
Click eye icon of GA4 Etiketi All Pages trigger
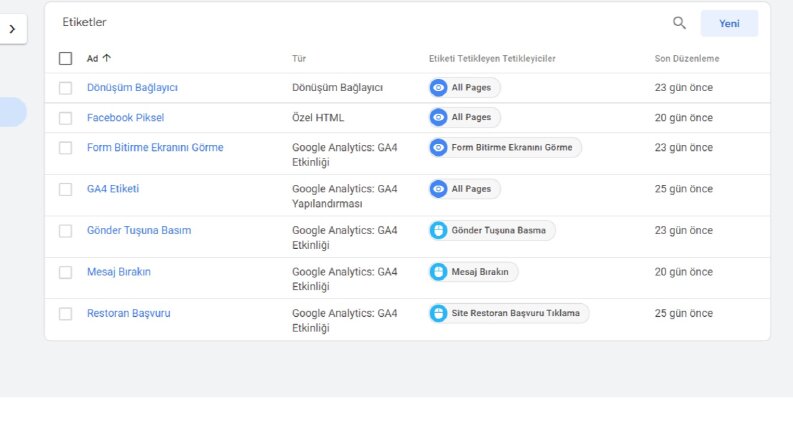coord(438,189)
